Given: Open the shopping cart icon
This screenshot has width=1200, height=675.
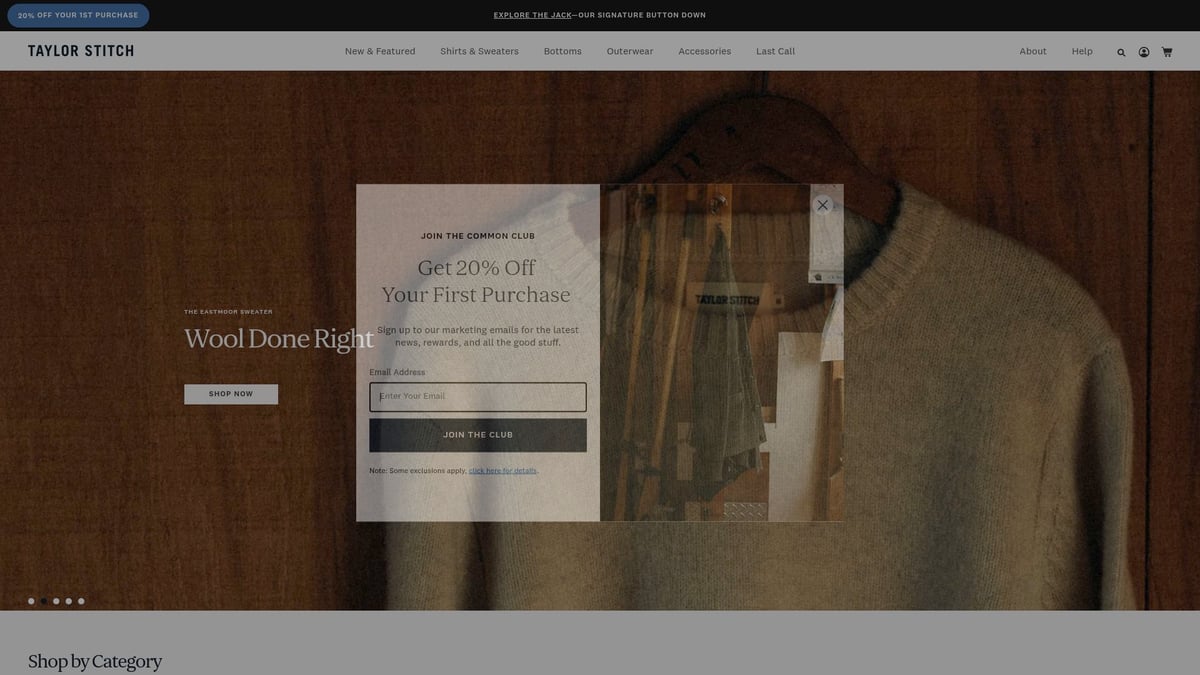Looking at the screenshot, I should coord(1166,52).
